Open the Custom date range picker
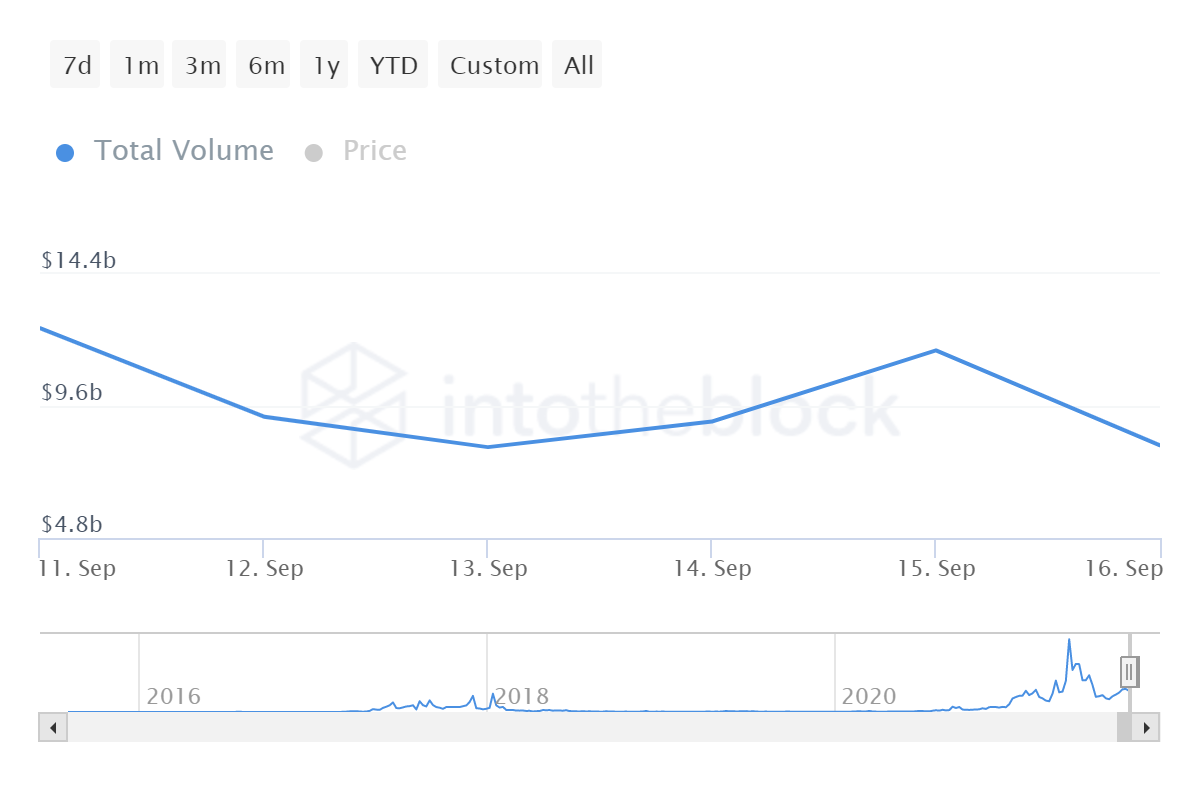1200x800 pixels. click(494, 65)
